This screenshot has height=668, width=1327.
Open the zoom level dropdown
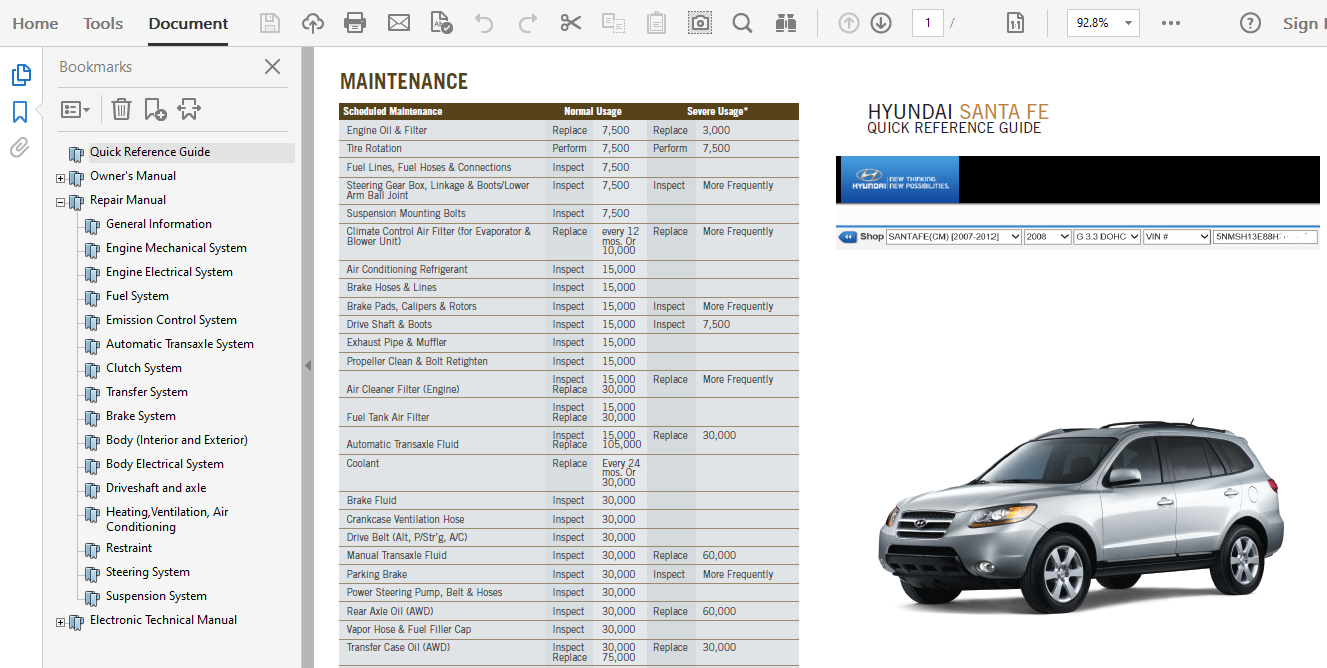(x=1129, y=23)
